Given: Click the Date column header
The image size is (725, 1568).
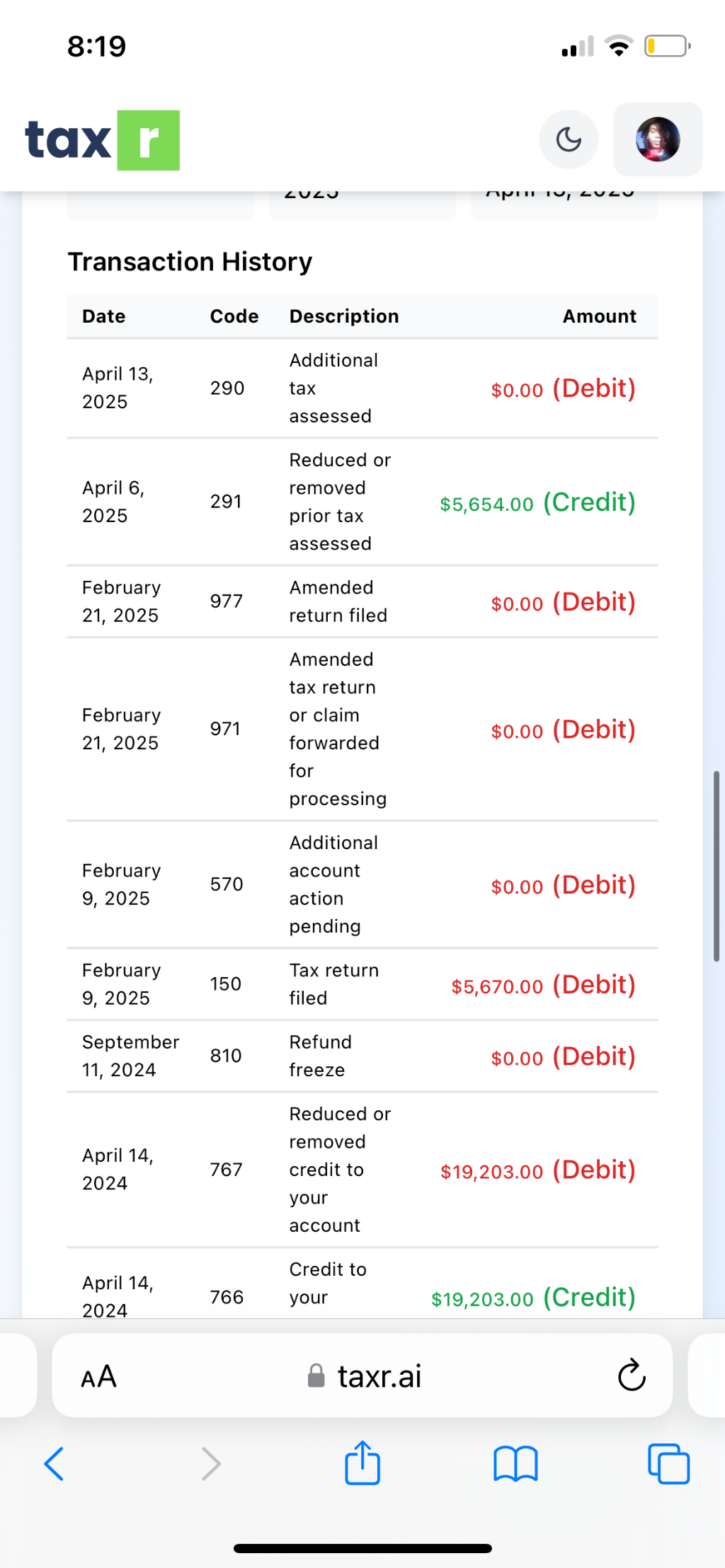Looking at the screenshot, I should [104, 316].
